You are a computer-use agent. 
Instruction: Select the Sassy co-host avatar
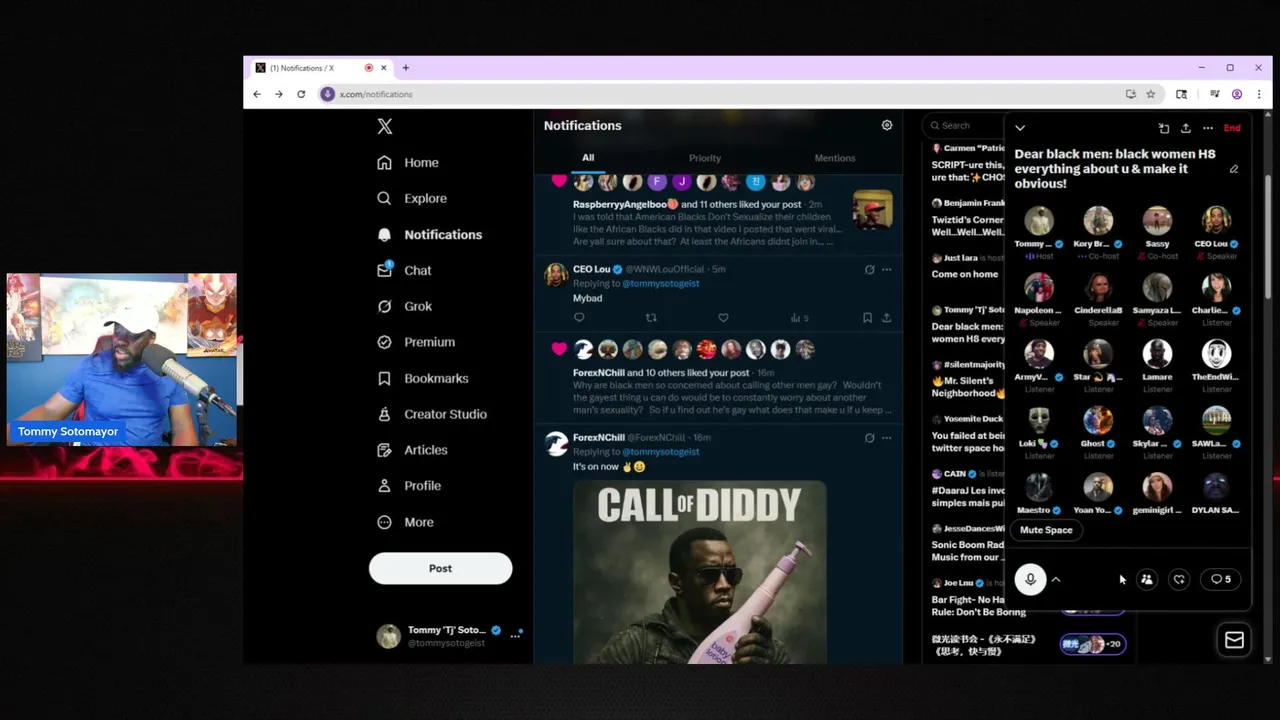[x=1157, y=220]
